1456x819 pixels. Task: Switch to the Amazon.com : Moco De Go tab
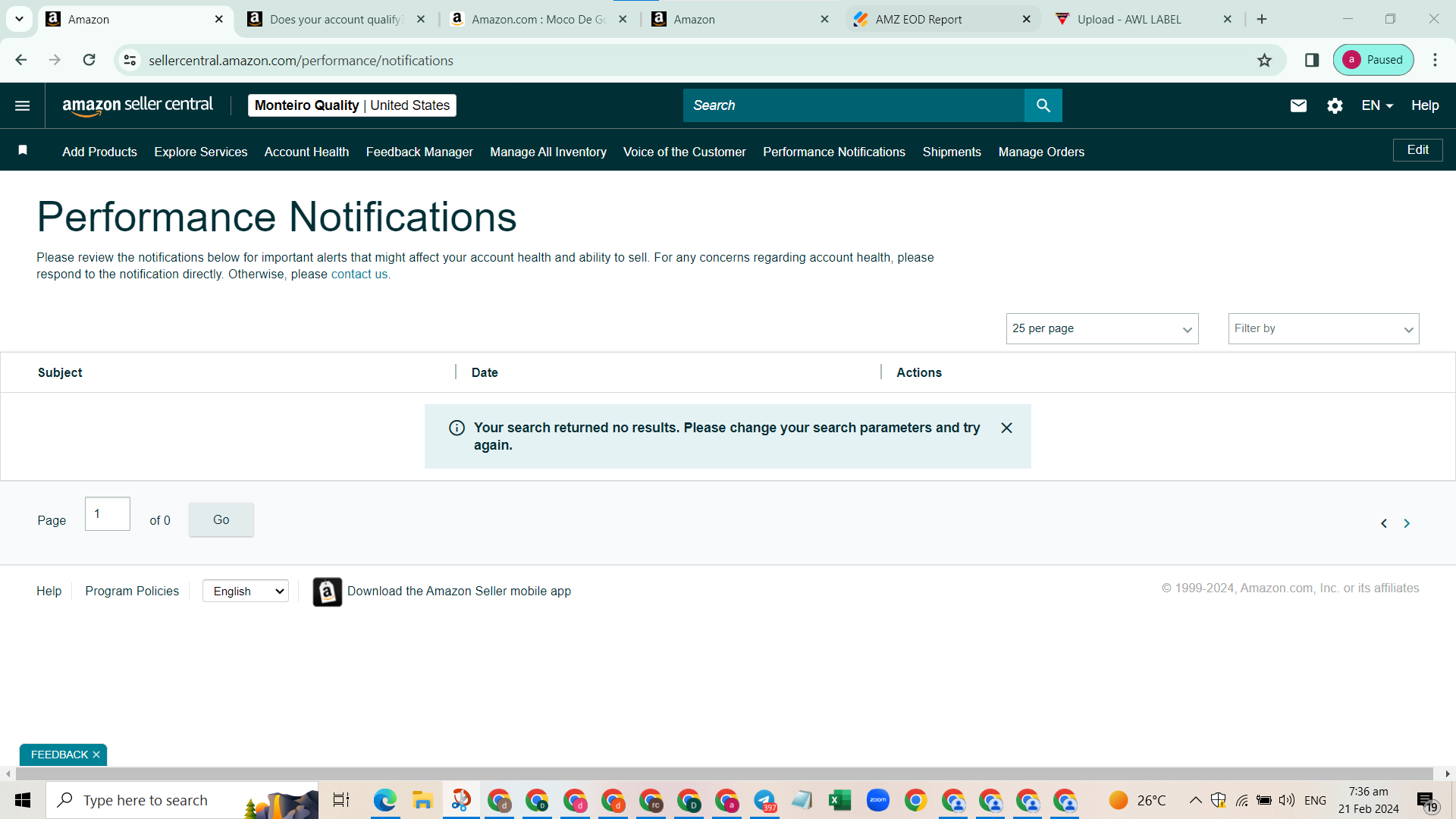pos(538,19)
